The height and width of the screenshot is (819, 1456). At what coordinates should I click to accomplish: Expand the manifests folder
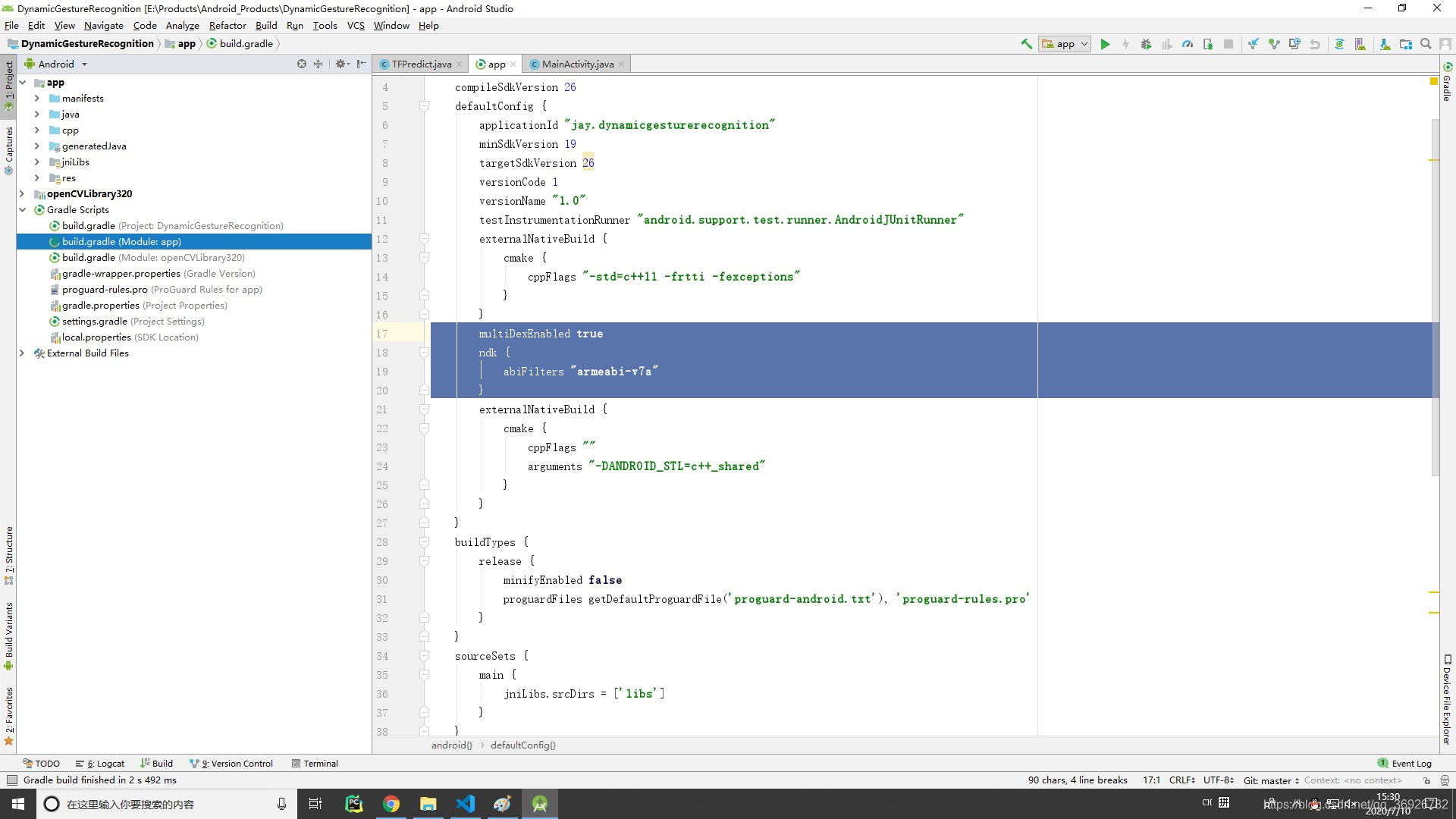36,99
